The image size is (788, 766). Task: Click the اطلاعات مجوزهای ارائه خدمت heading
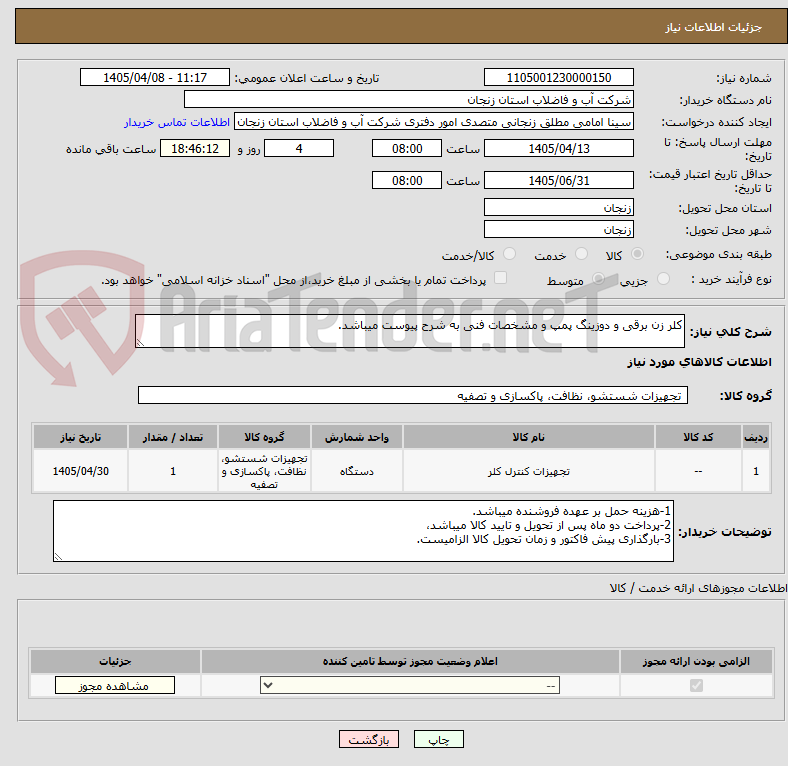coord(698,589)
